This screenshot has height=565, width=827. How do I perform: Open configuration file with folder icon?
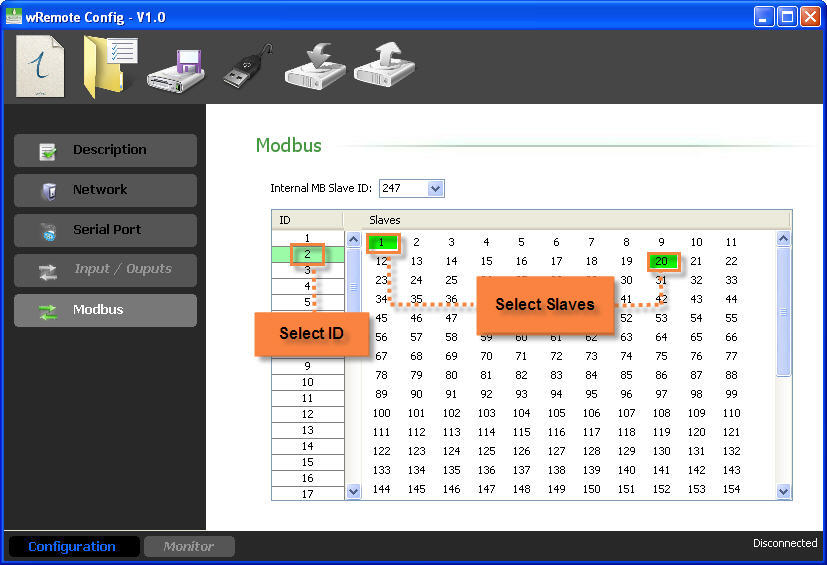110,67
